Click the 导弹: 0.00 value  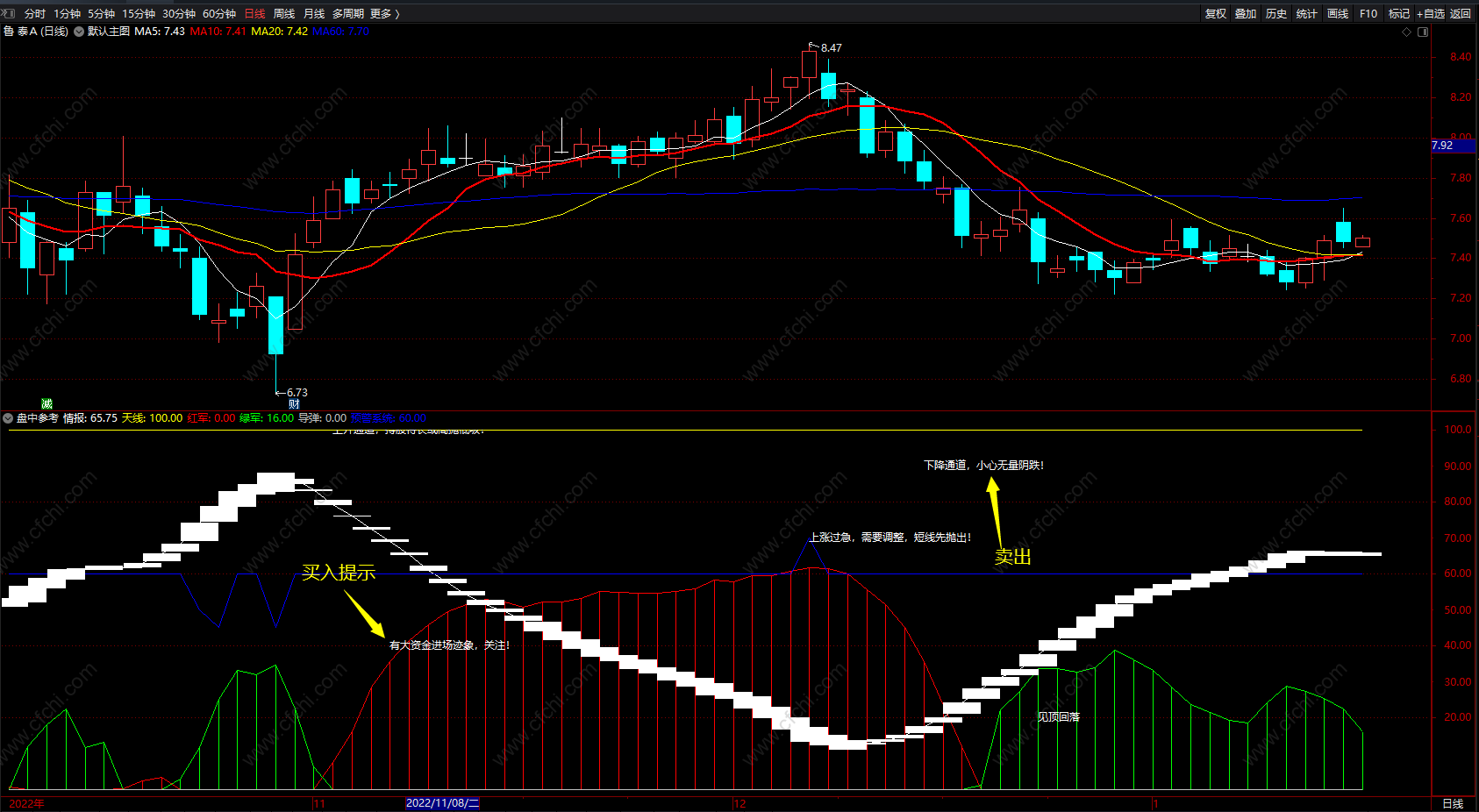(x=323, y=418)
